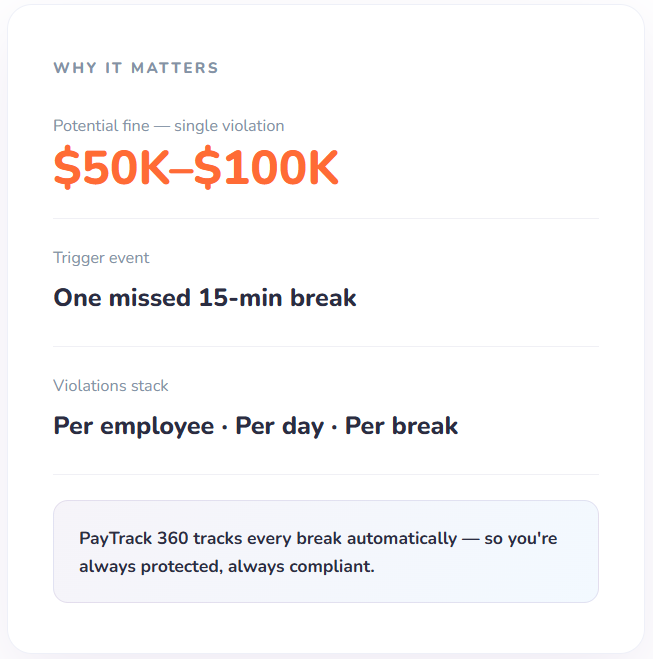Click the WHY IT MATTERS heading

[x=136, y=68]
